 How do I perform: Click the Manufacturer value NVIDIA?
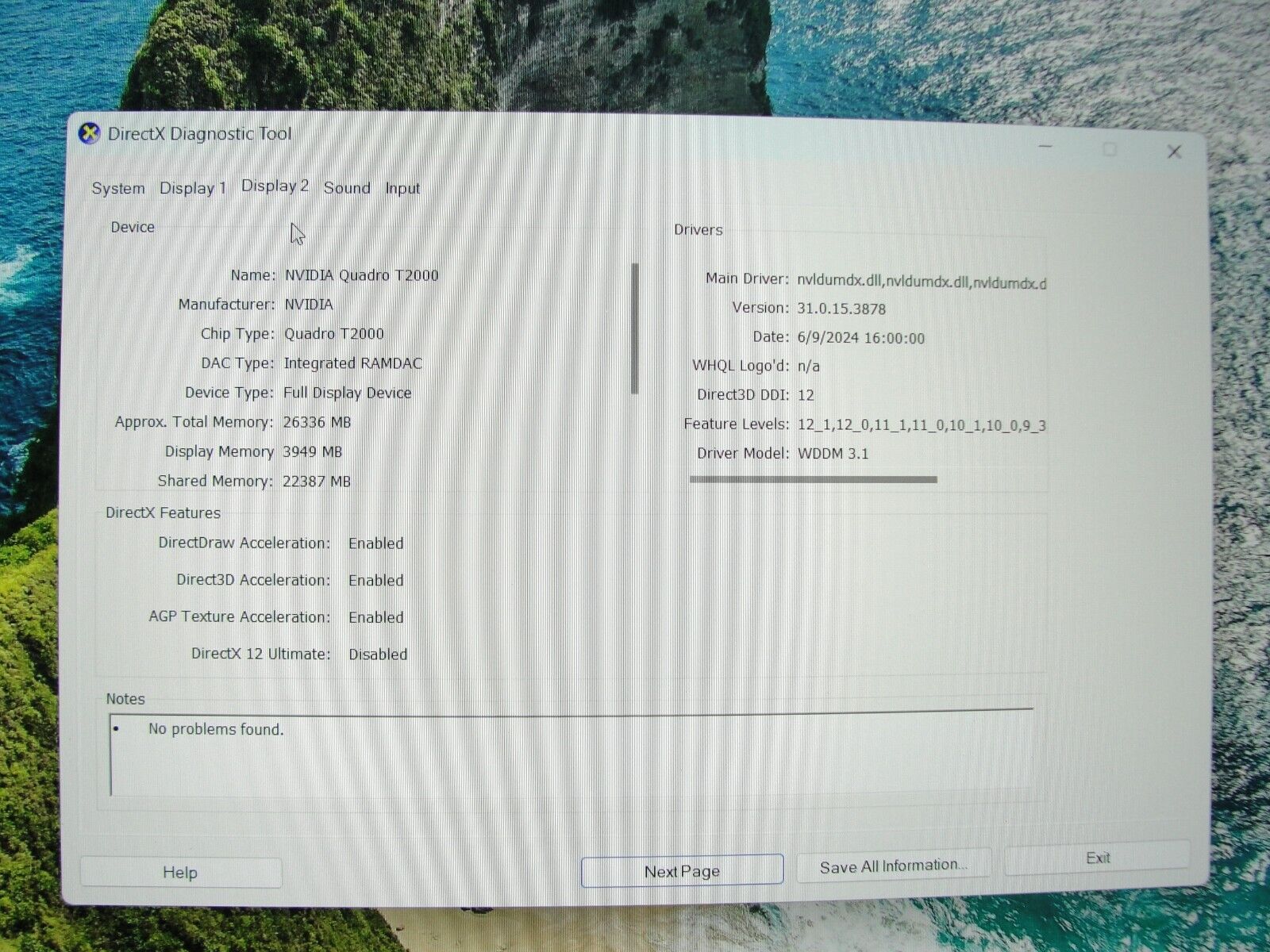(x=309, y=305)
